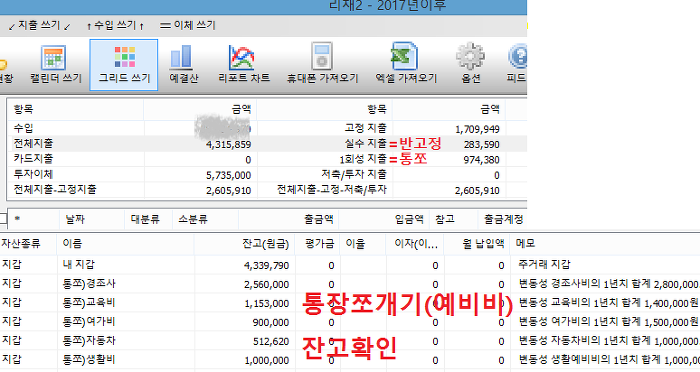This screenshot has width=700, height=372.
Task: Click 카드지출 summary row label
Action: coord(33,159)
